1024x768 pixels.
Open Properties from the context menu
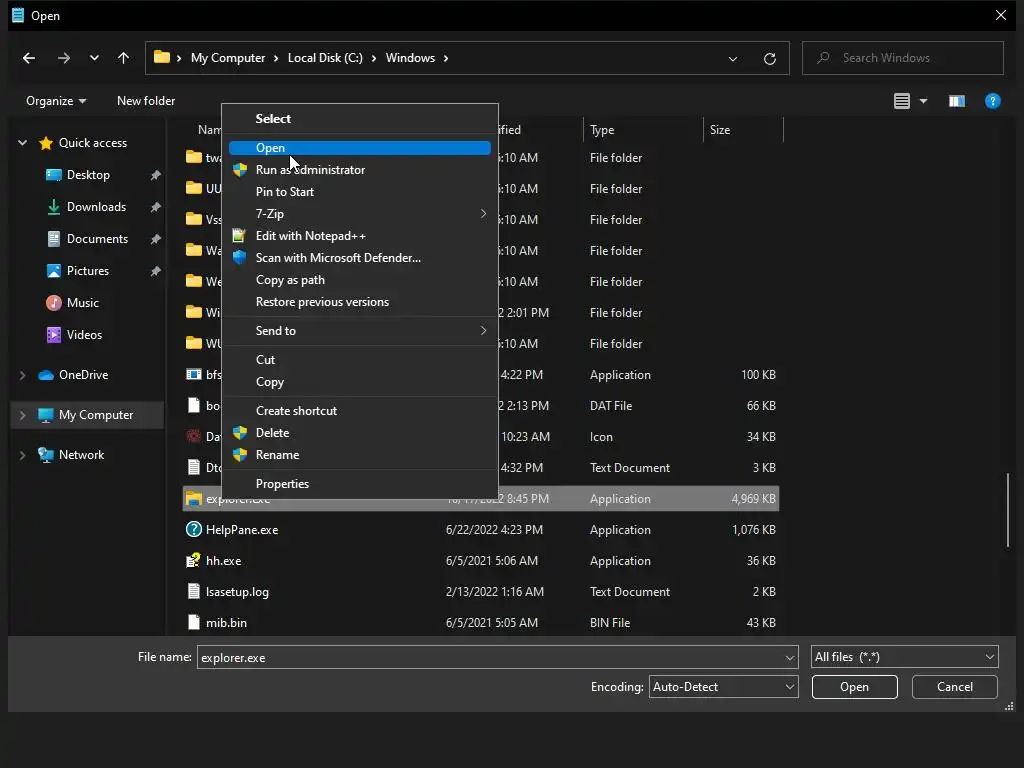tap(359, 484)
